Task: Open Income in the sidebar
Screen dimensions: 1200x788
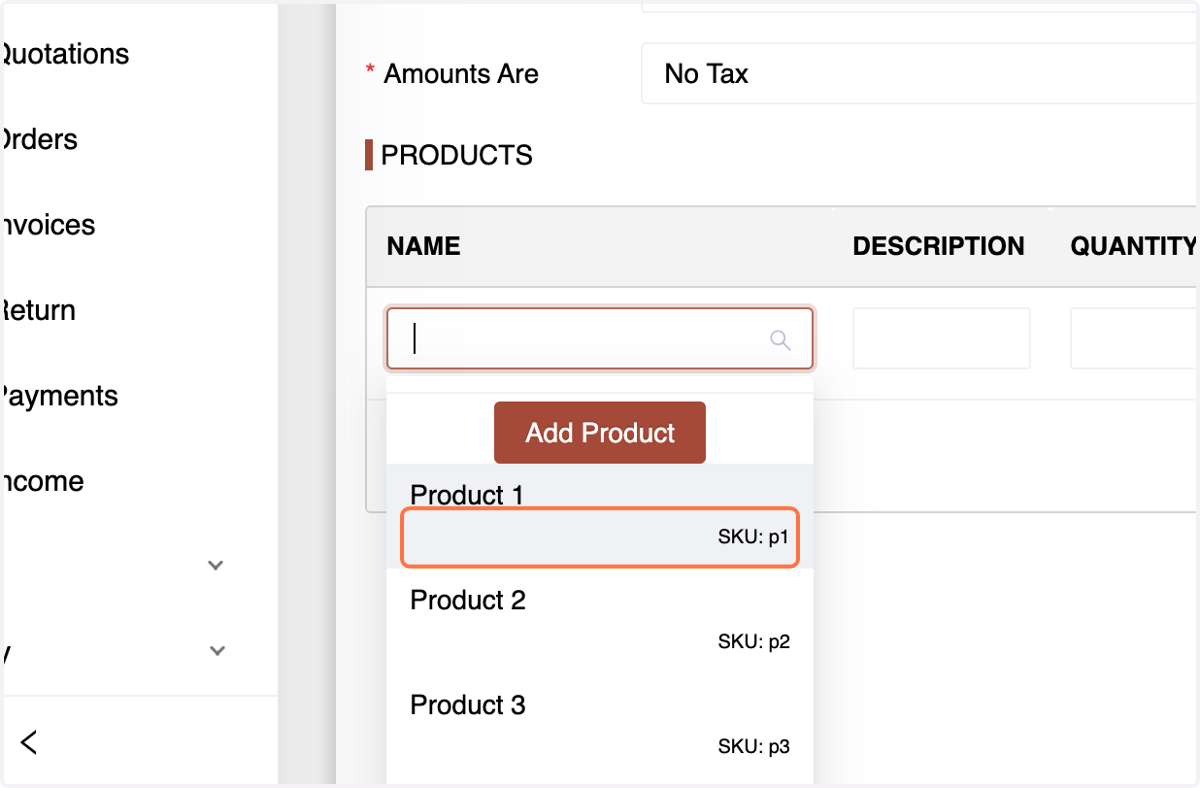Action: point(42,481)
